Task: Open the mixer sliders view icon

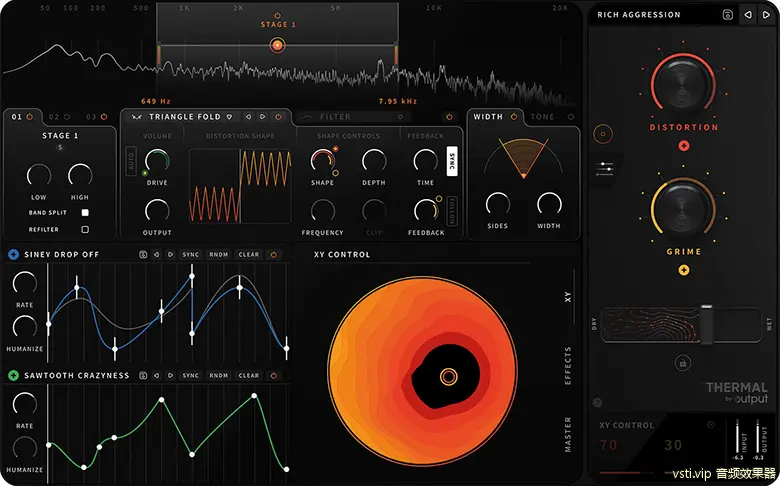Action: coord(603,169)
